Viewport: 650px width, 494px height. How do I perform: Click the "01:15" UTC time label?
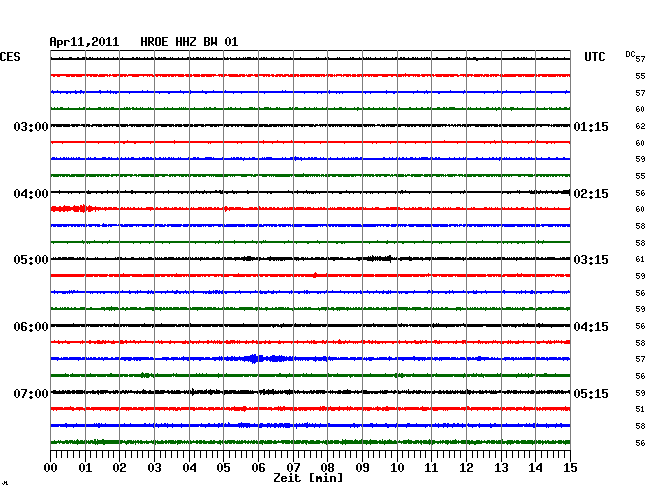(x=591, y=126)
